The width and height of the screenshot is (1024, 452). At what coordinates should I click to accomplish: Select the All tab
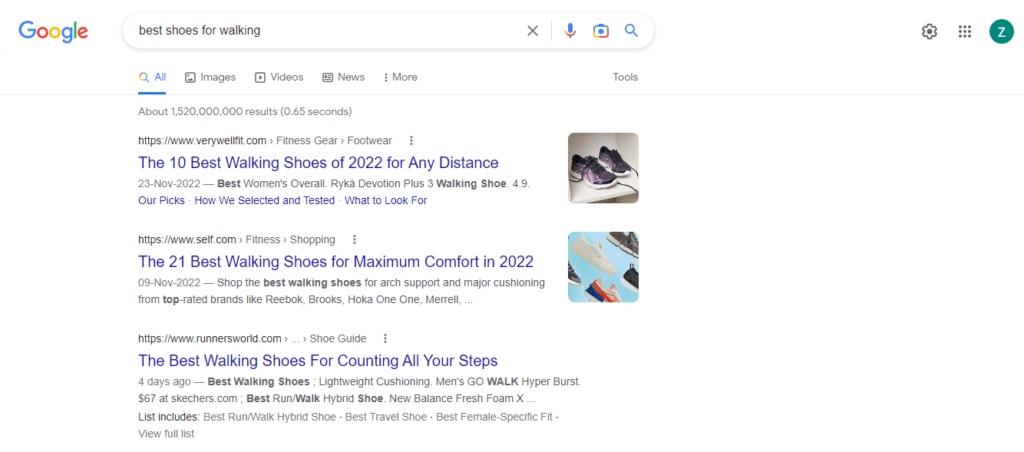[152, 77]
